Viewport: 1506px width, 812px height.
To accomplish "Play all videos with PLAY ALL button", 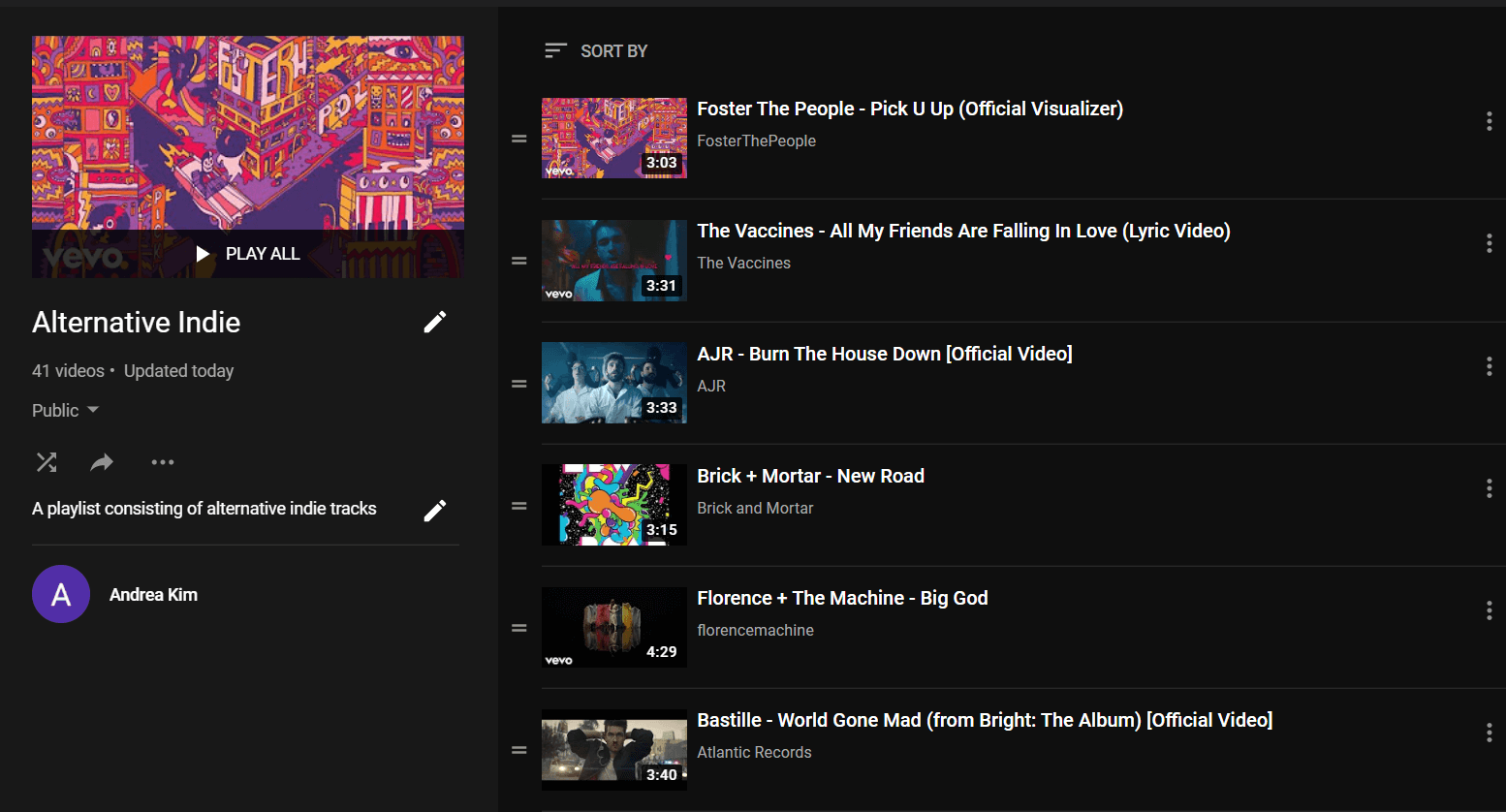I will 248,254.
